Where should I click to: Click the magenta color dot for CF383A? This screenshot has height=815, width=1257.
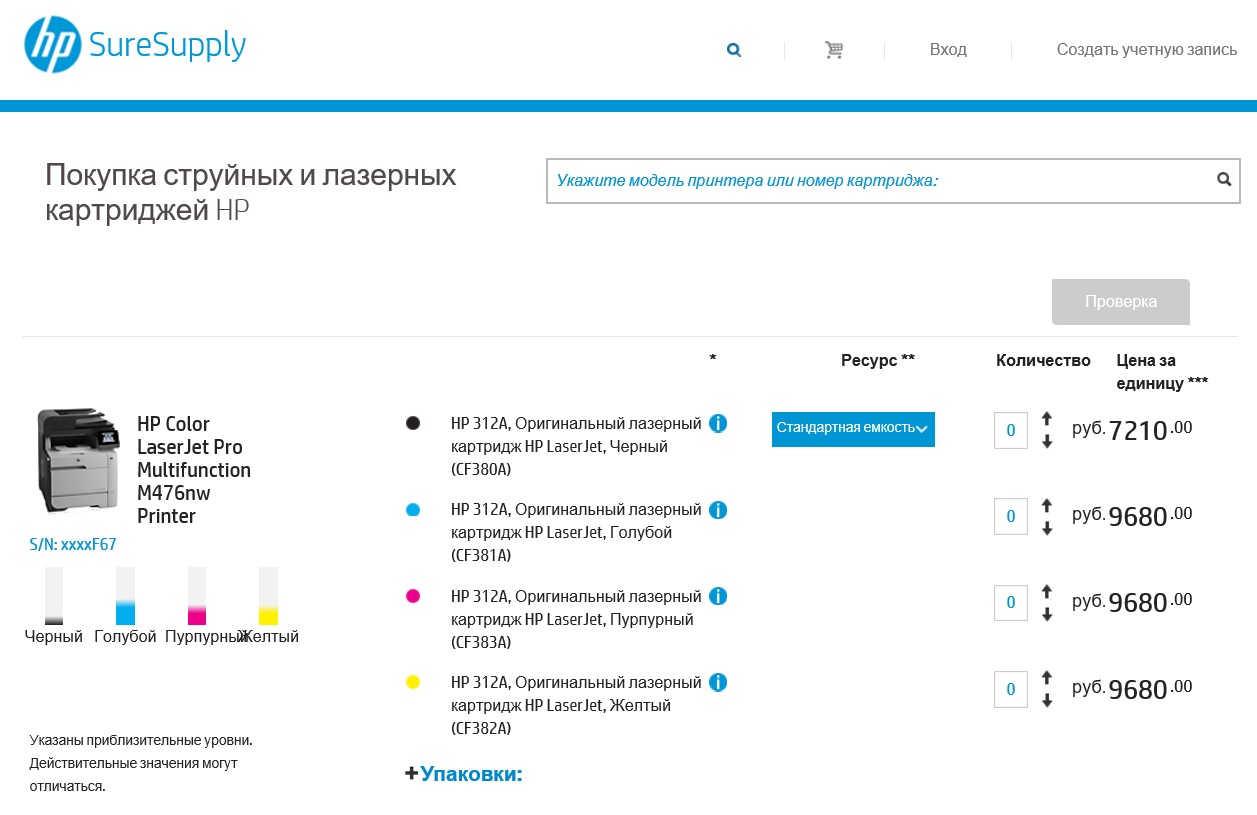pos(413,596)
